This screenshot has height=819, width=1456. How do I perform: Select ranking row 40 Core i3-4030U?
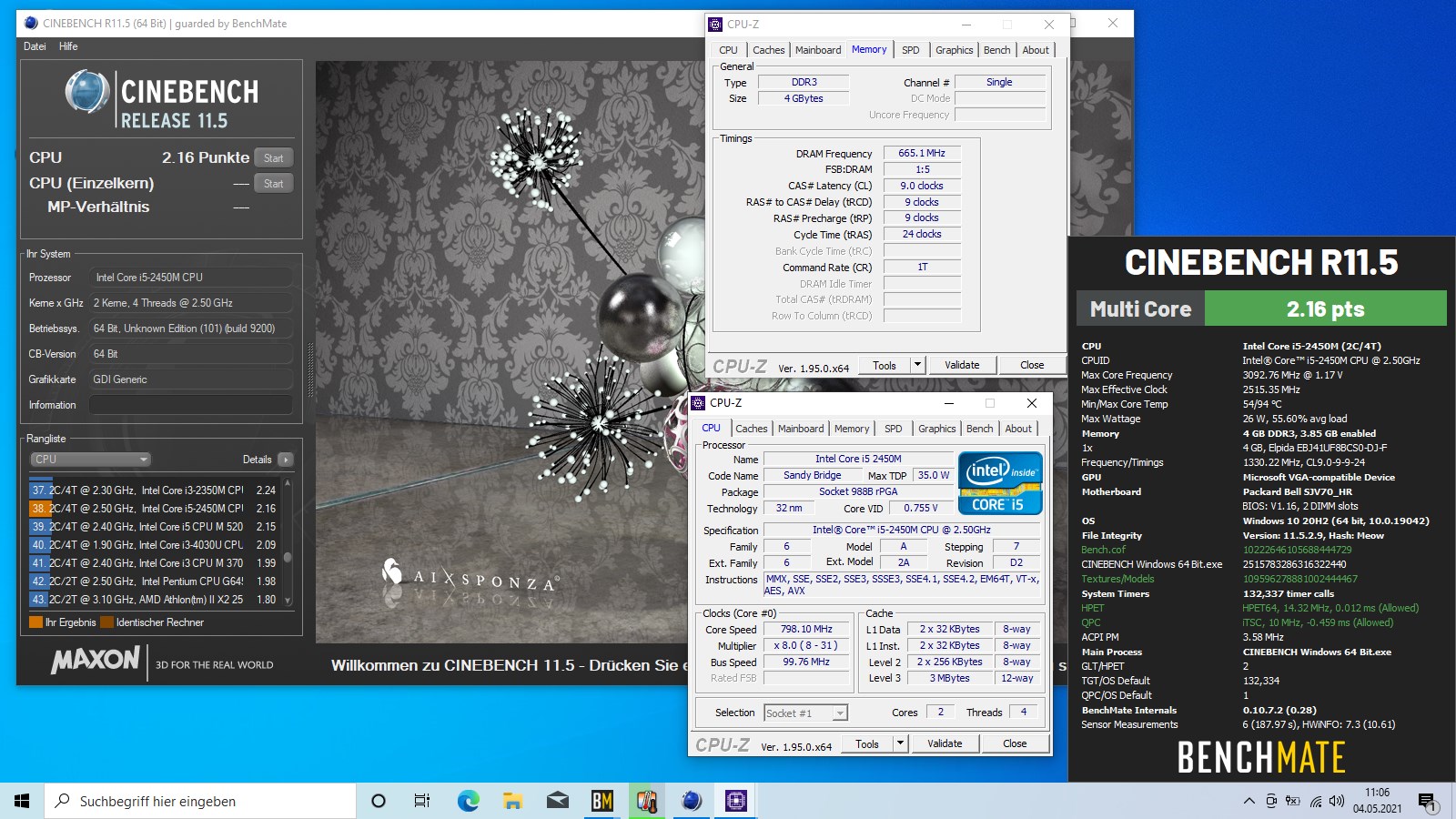(x=153, y=544)
